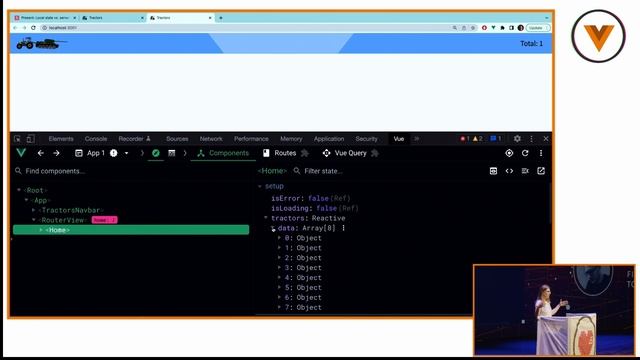Image resolution: width=640 pixels, height=360 pixels.
Task: Go back in Vue devtools history
Action: coord(40,153)
